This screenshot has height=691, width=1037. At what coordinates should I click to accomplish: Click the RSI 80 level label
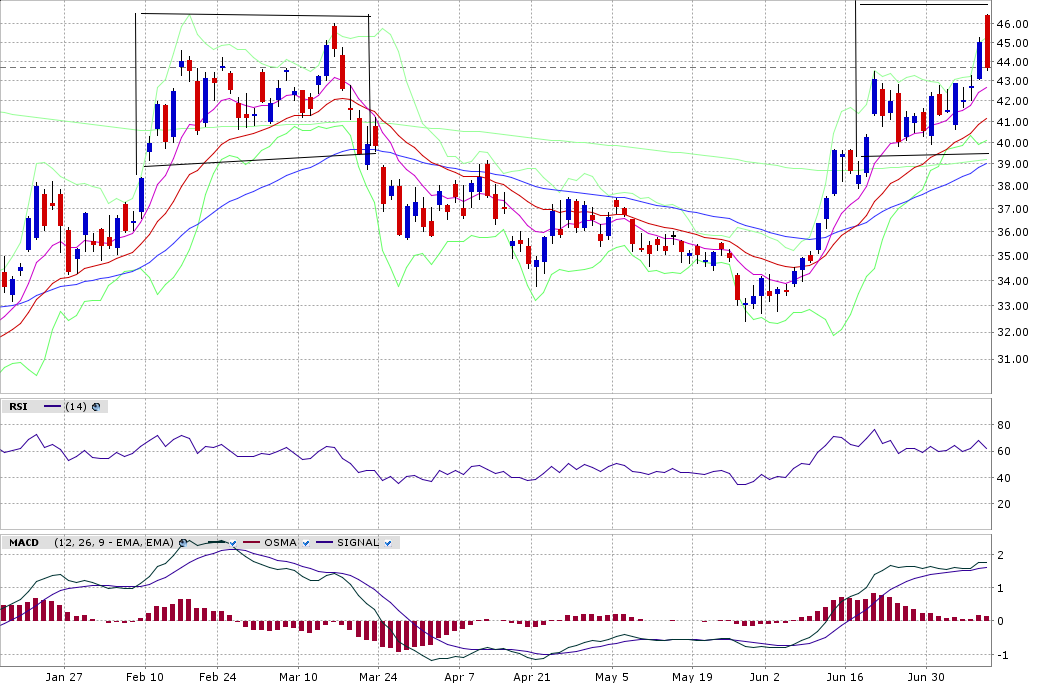(x=1004, y=425)
